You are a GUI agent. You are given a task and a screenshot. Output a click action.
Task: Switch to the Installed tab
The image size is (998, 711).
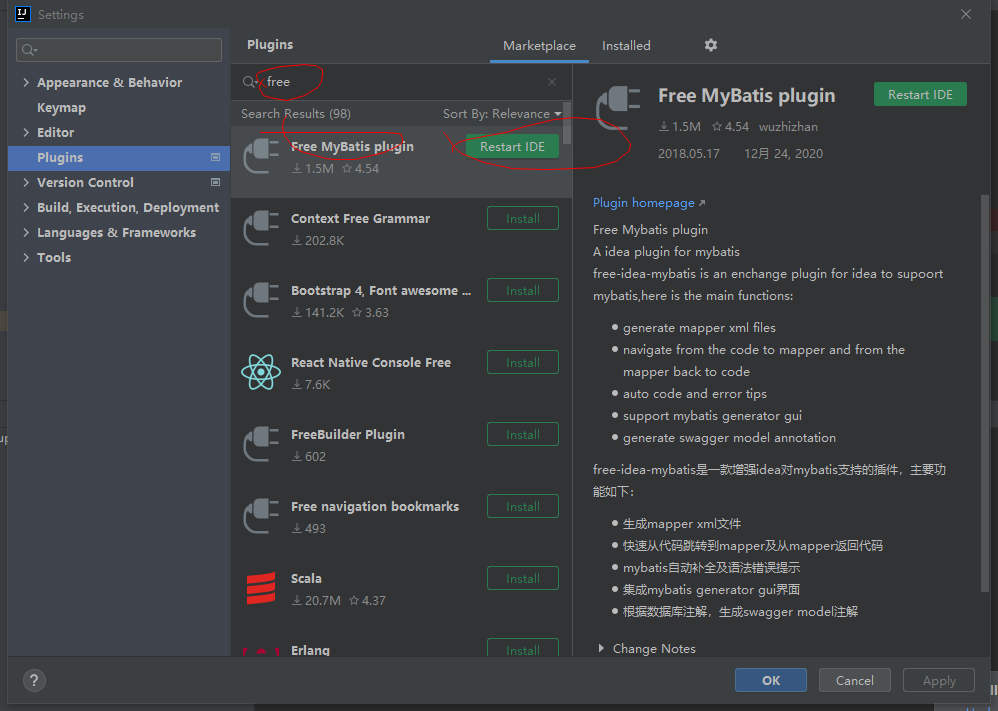coord(626,46)
